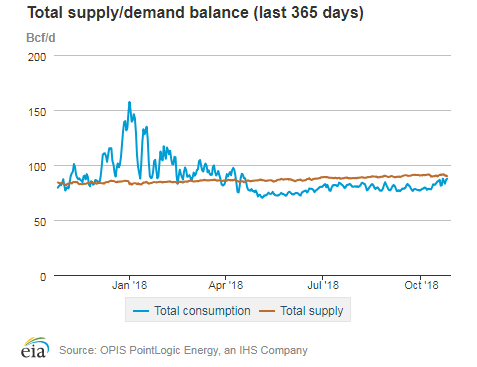Click the y-axis label '50'
The image size is (477, 367).
coord(40,222)
